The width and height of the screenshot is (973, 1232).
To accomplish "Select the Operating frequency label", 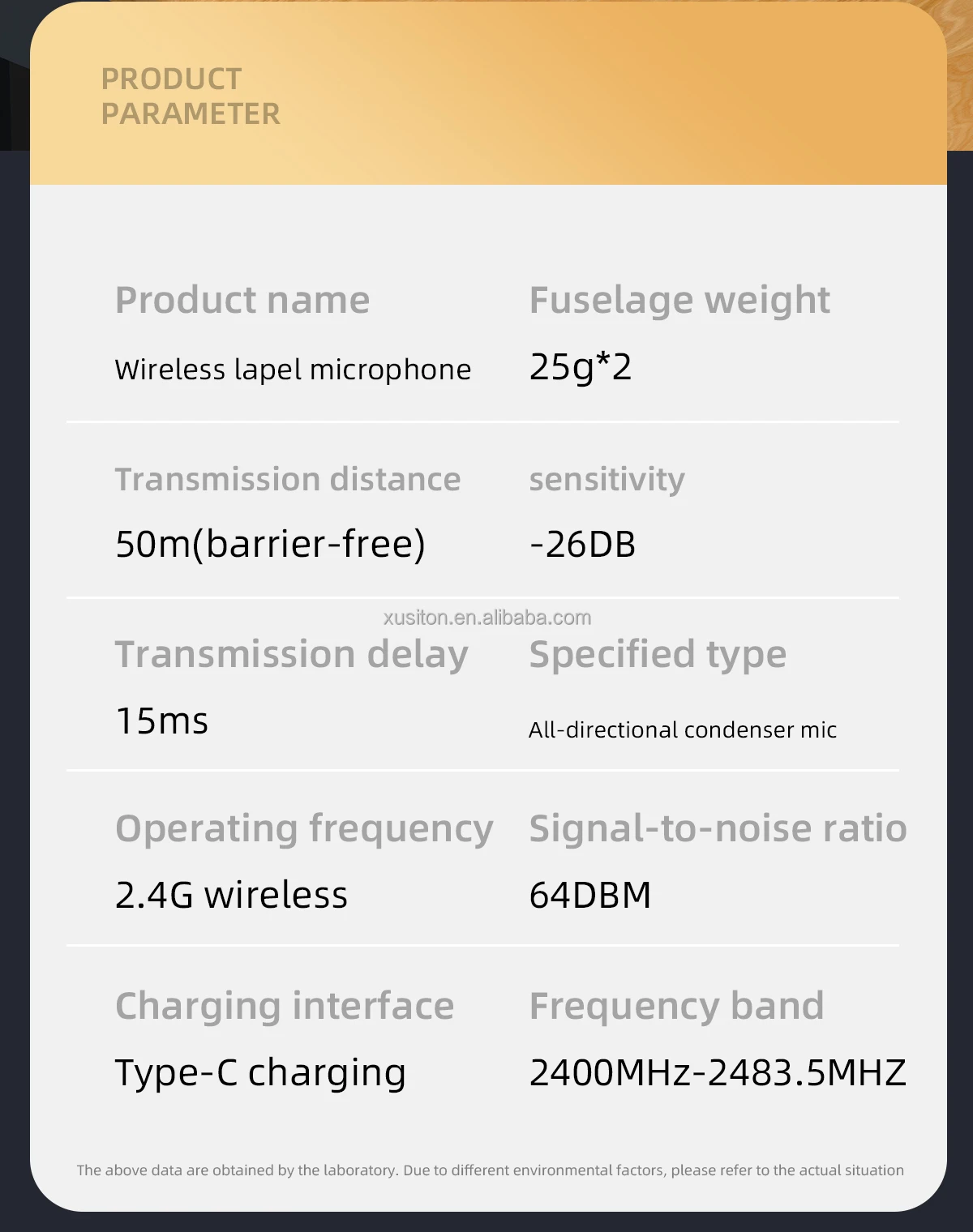I will [x=304, y=828].
